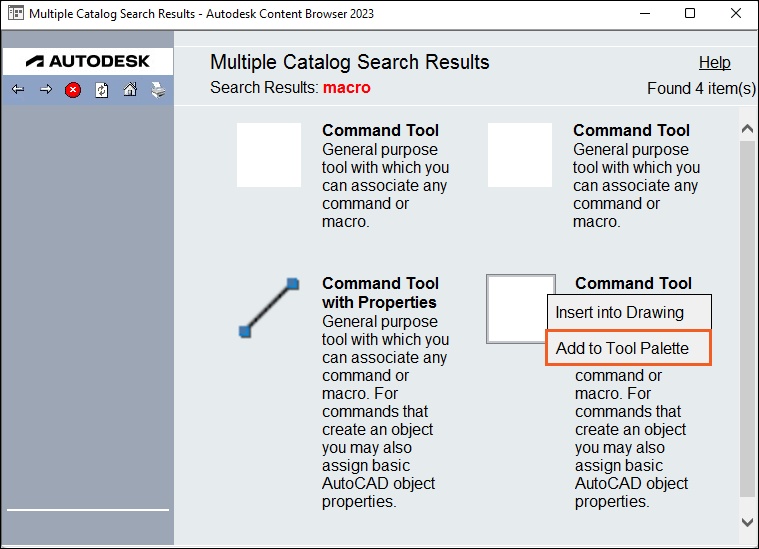Click the top-left 'Command Tool' title
Screen dimensions: 759x549
[x=380, y=130]
